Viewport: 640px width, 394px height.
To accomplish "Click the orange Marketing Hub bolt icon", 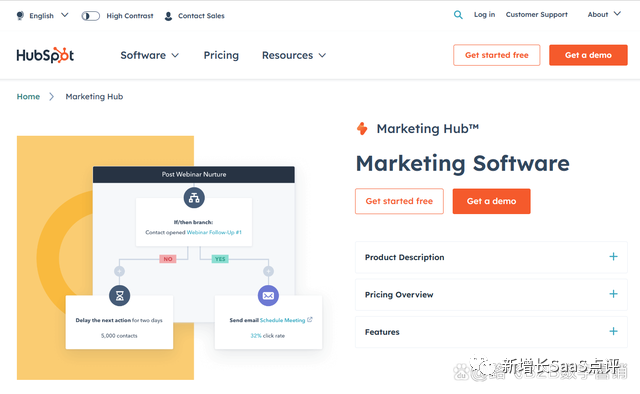I will point(362,129).
